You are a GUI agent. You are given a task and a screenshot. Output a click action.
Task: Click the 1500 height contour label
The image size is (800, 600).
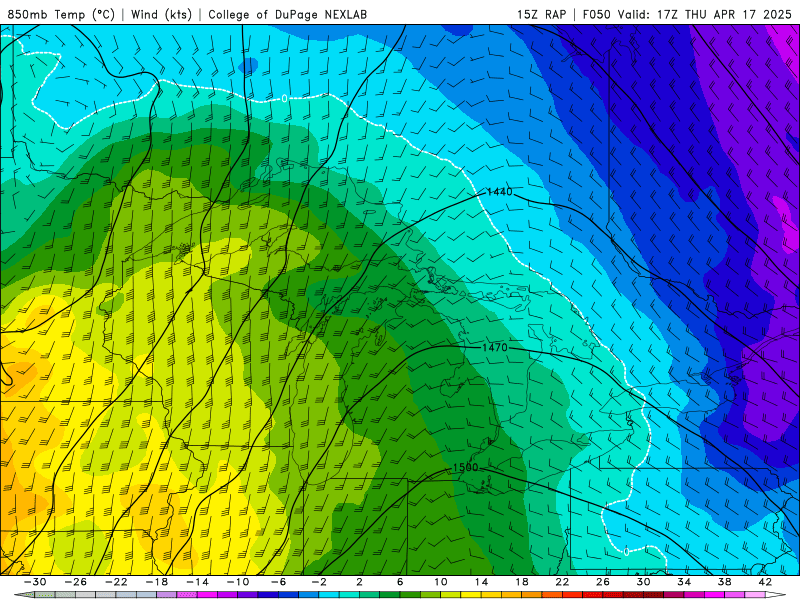pyautogui.click(x=465, y=467)
